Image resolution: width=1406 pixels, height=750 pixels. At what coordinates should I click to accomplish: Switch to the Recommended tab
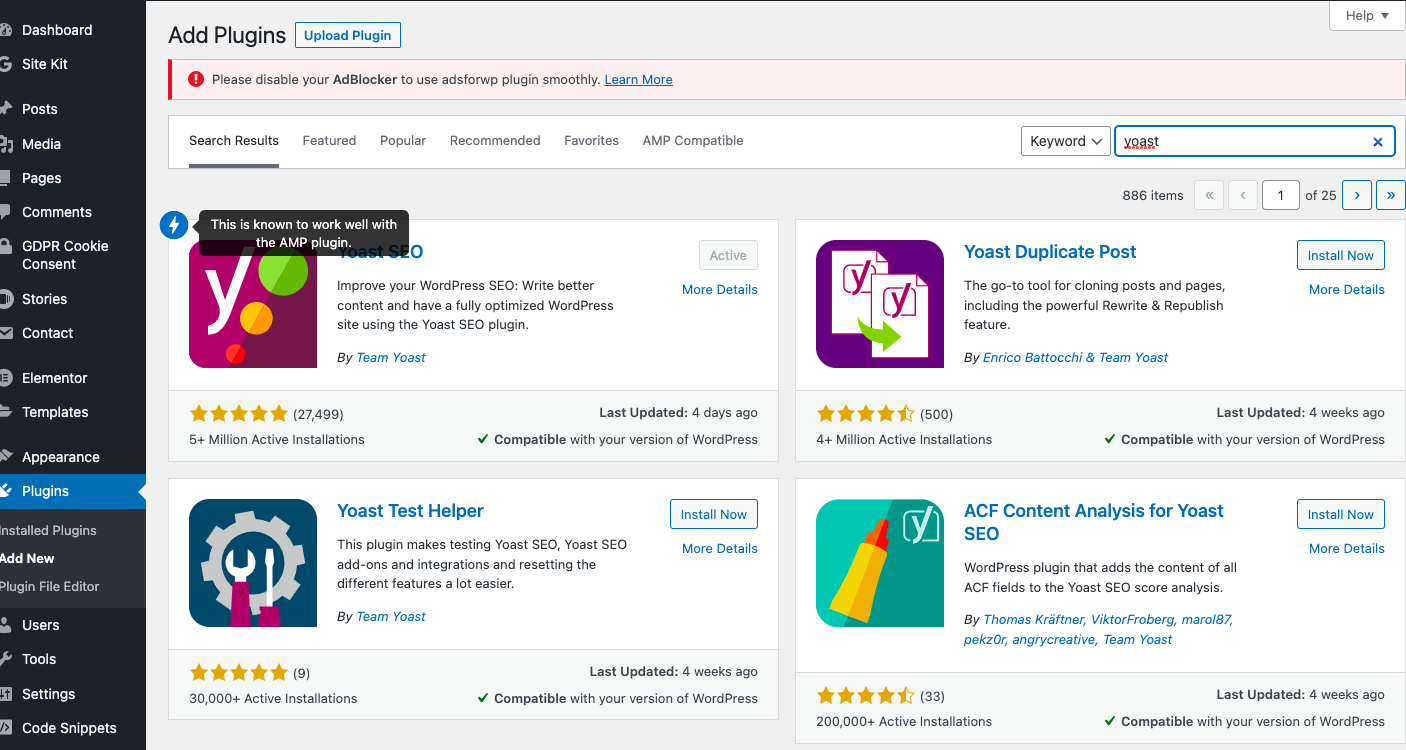point(495,141)
